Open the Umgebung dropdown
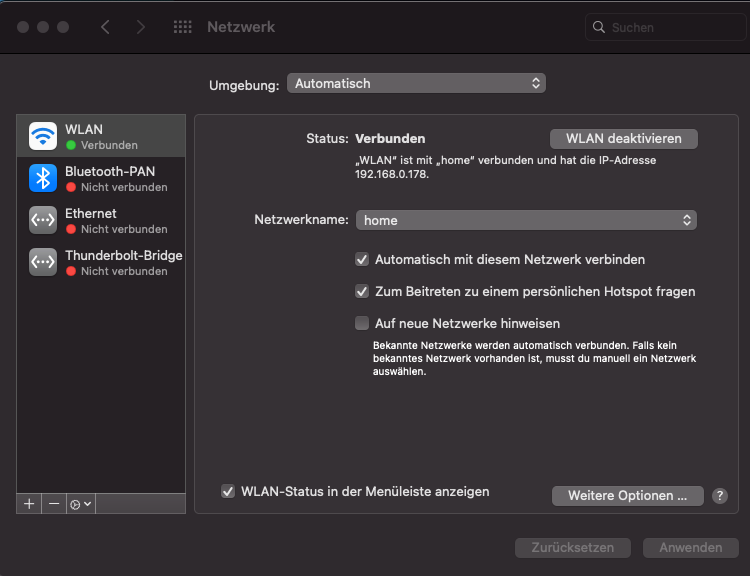 pos(416,84)
